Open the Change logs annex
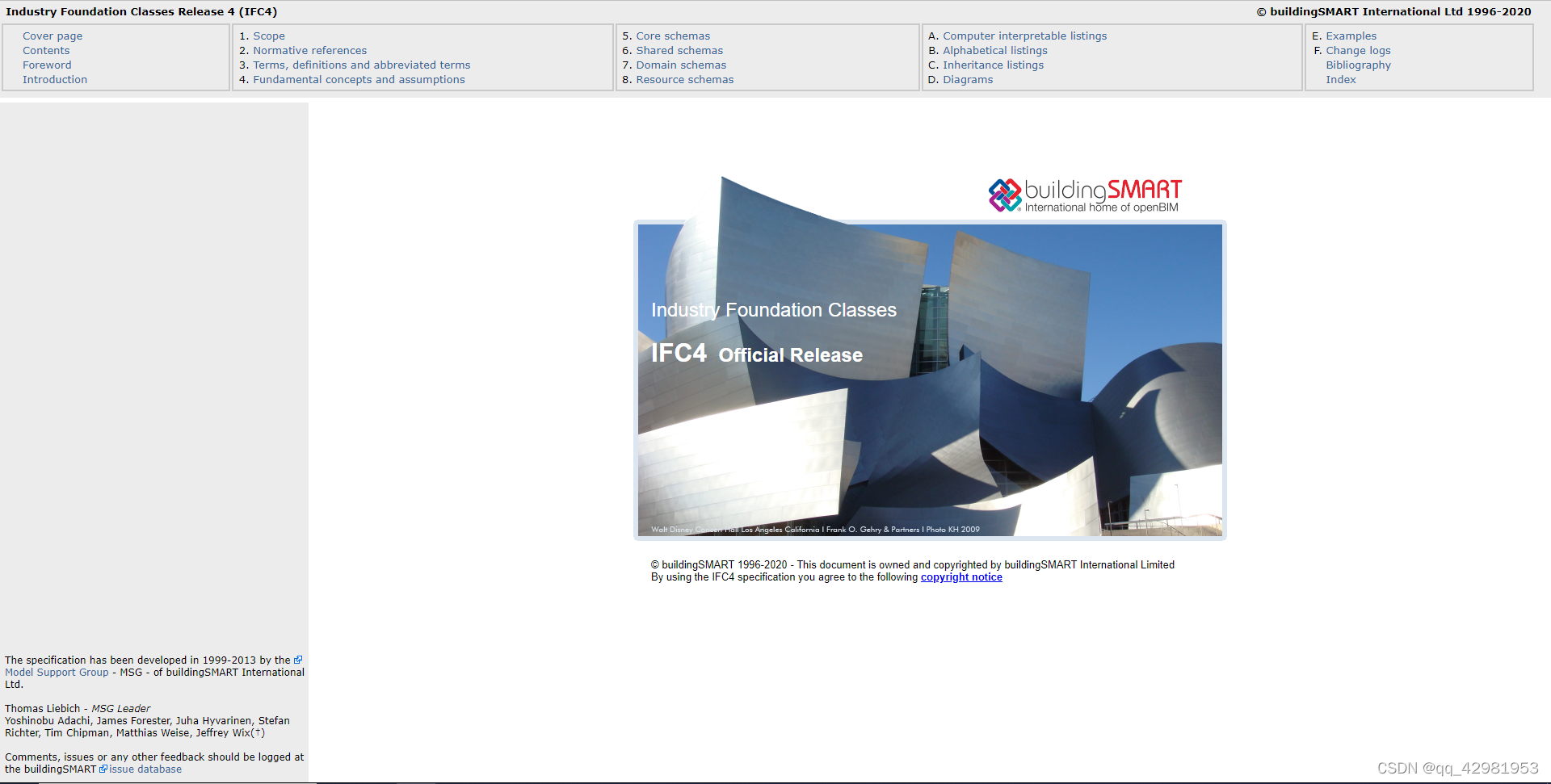The height and width of the screenshot is (784, 1551). coord(1358,51)
